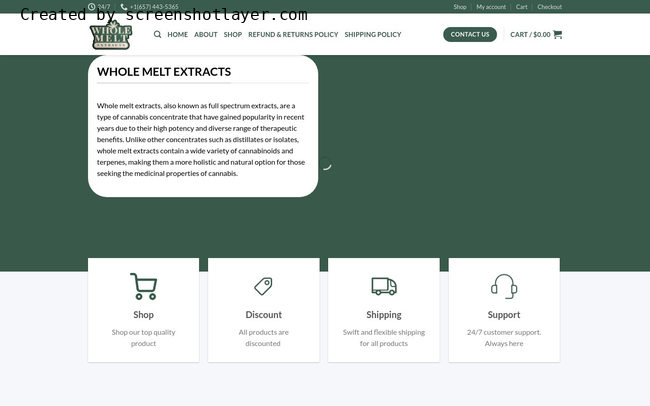
Task: Click '24/7 customer support. Always here' text
Action: click(x=504, y=338)
